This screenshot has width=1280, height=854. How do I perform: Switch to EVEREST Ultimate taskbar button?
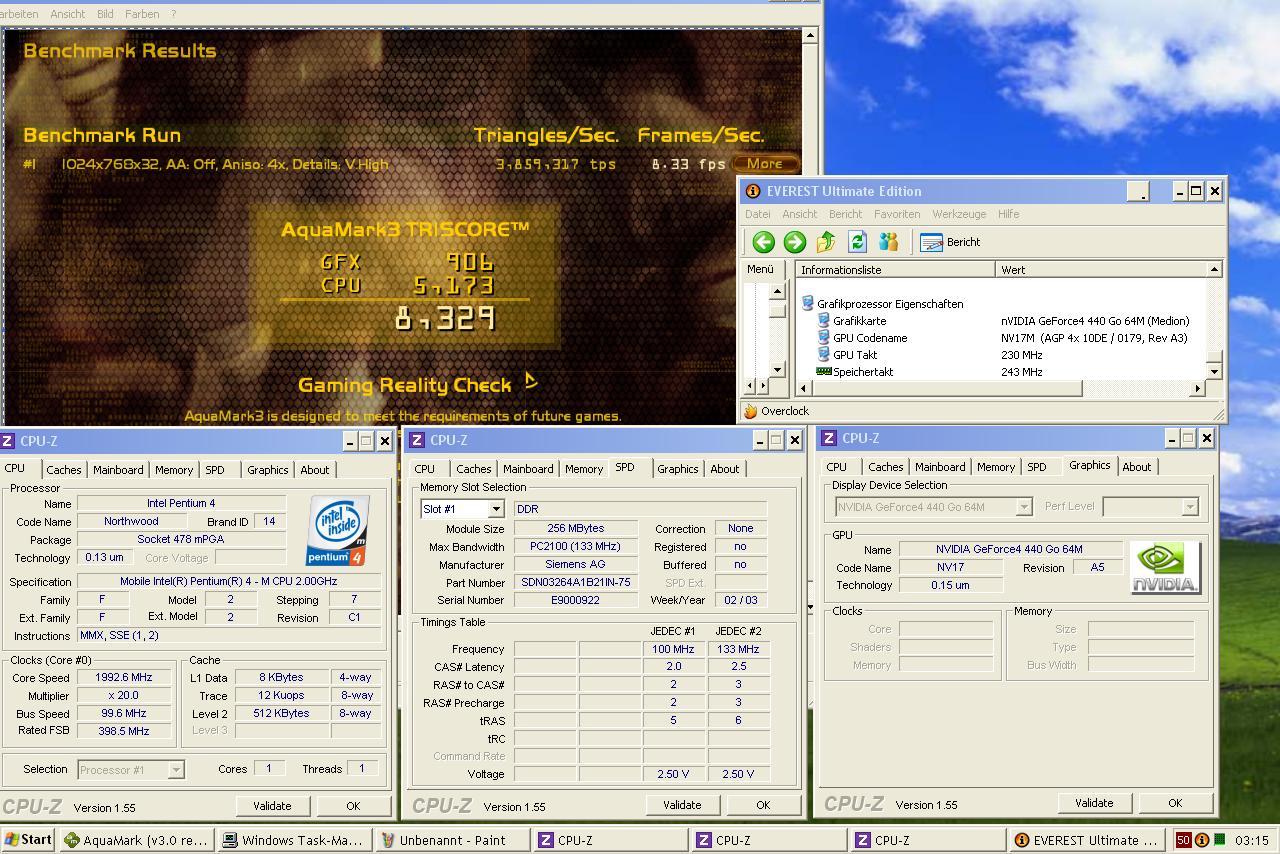(1086, 840)
